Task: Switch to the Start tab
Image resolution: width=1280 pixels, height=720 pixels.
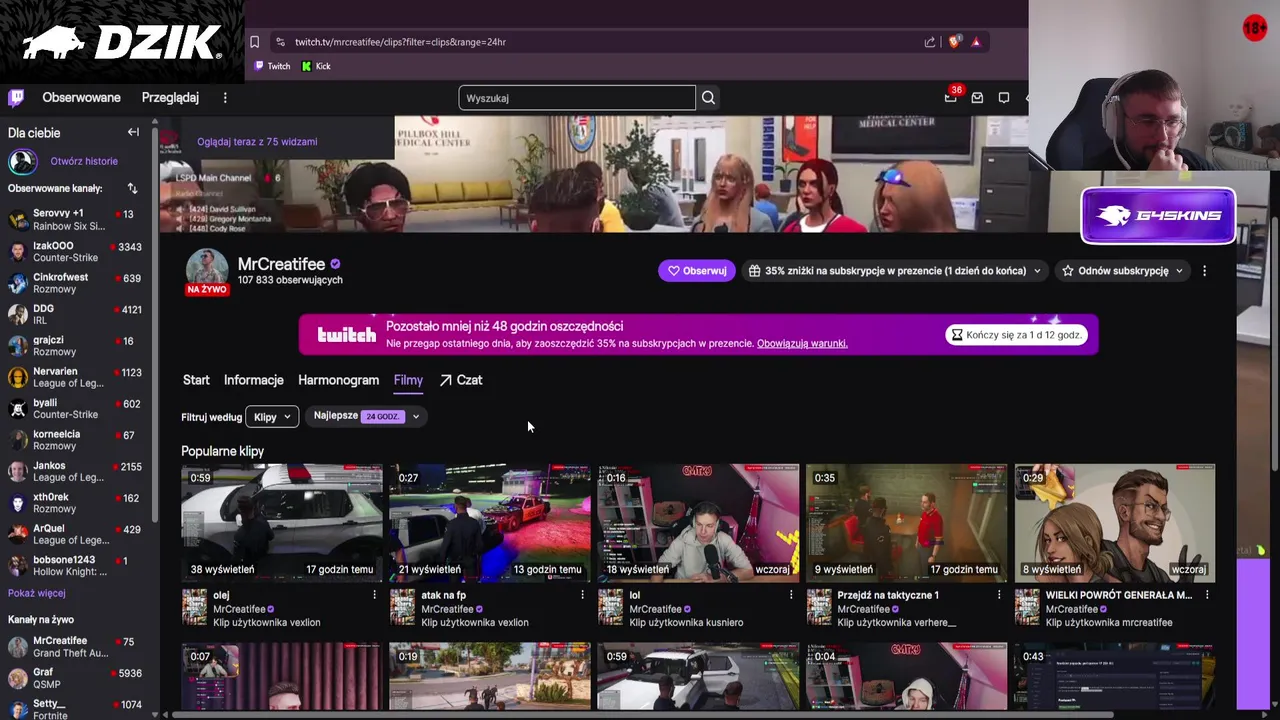Action: (196, 380)
